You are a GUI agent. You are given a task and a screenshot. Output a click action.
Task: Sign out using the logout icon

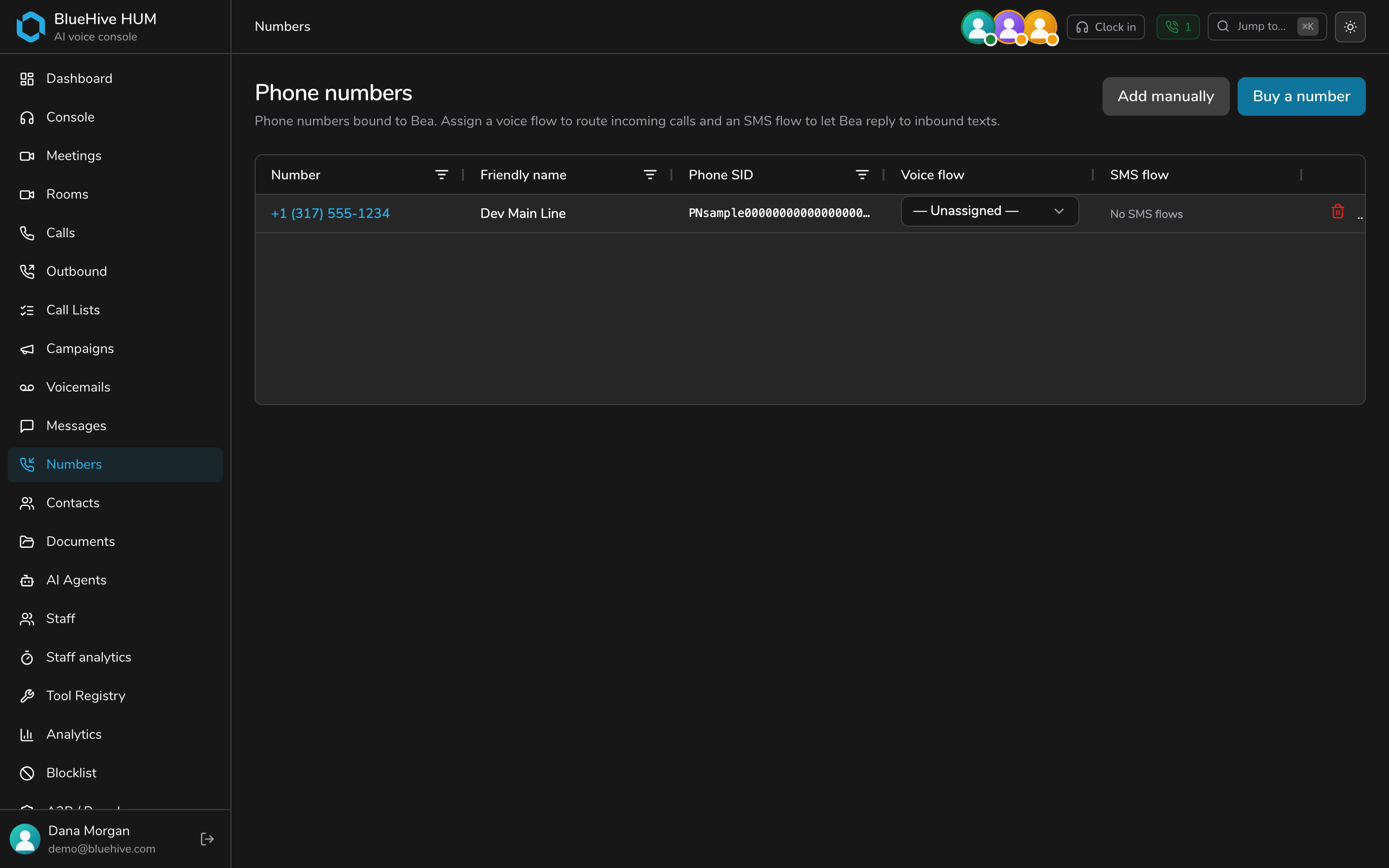tap(207, 839)
